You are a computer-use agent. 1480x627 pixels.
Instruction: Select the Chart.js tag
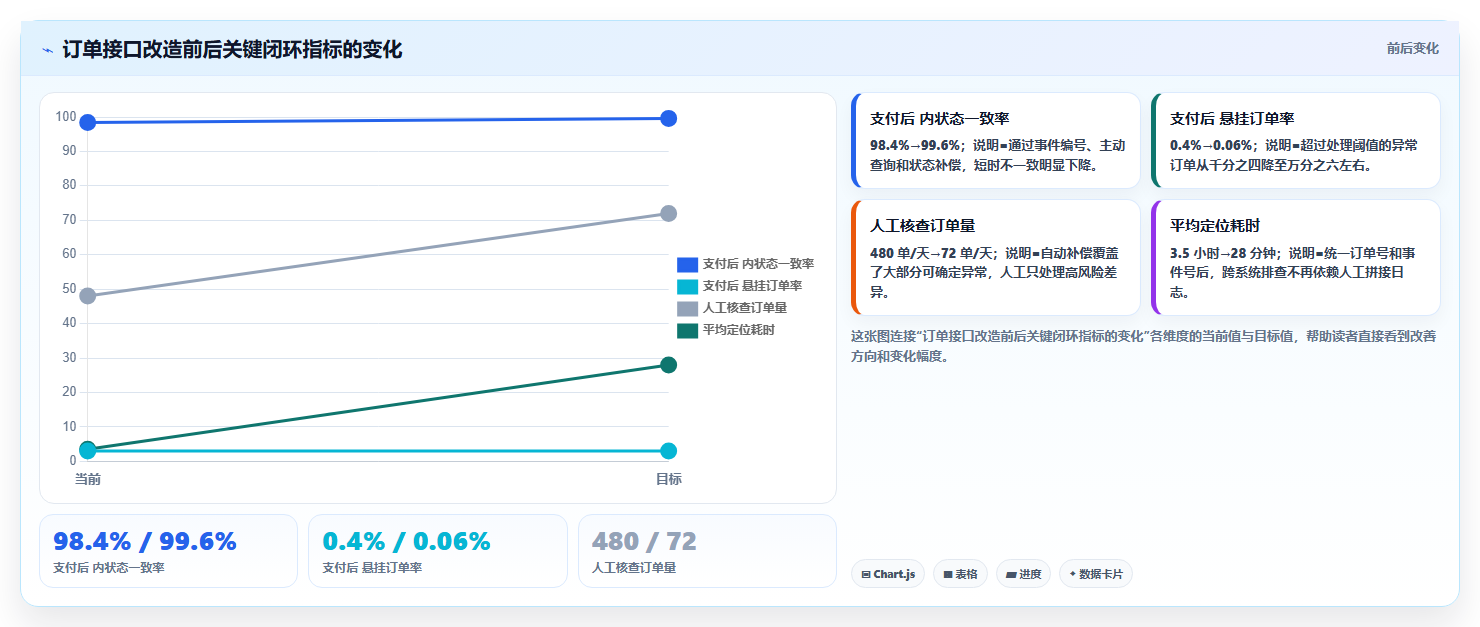888,574
